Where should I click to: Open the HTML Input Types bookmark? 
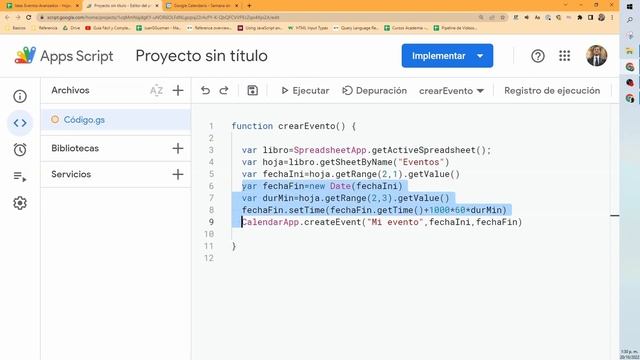(x=308, y=28)
